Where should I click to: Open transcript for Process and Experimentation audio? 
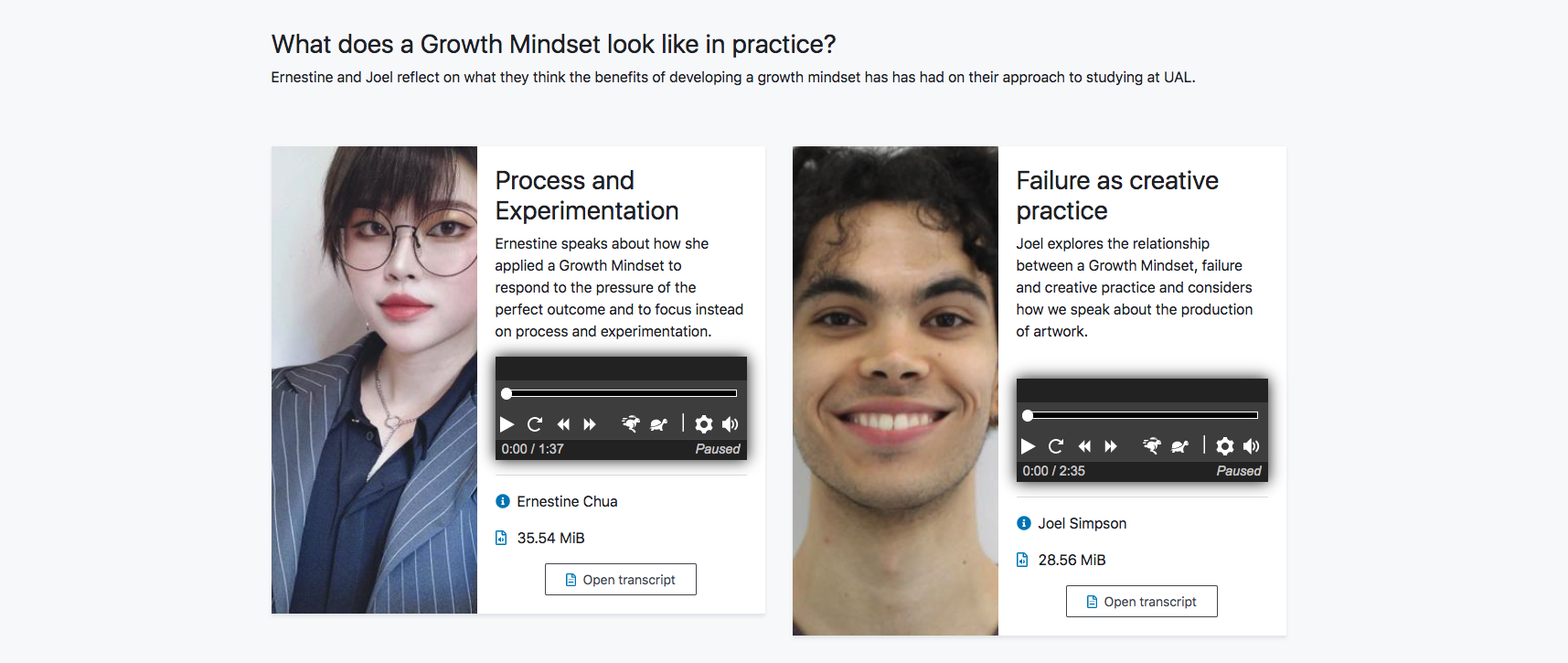621,579
